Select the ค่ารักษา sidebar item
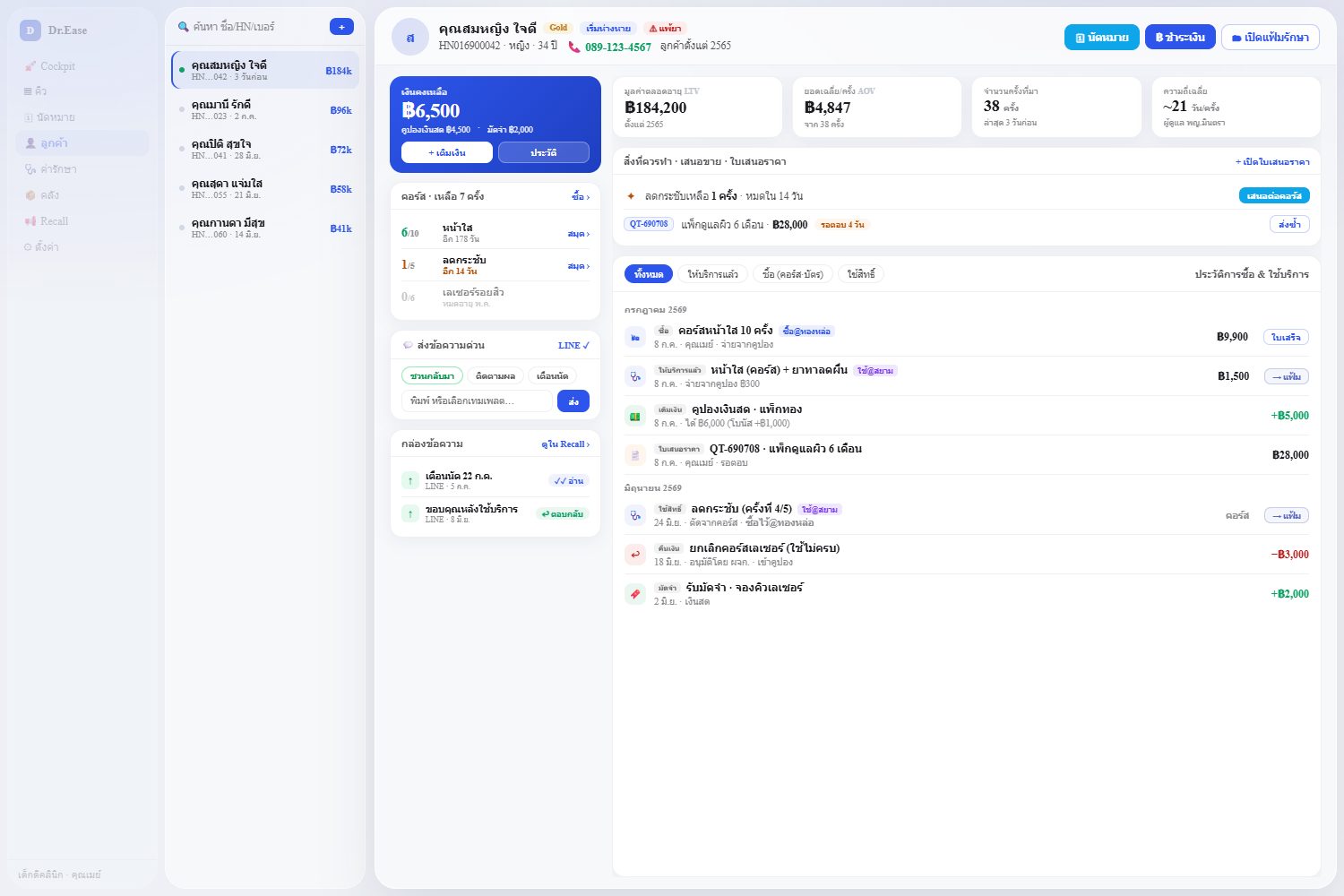 click(x=82, y=169)
